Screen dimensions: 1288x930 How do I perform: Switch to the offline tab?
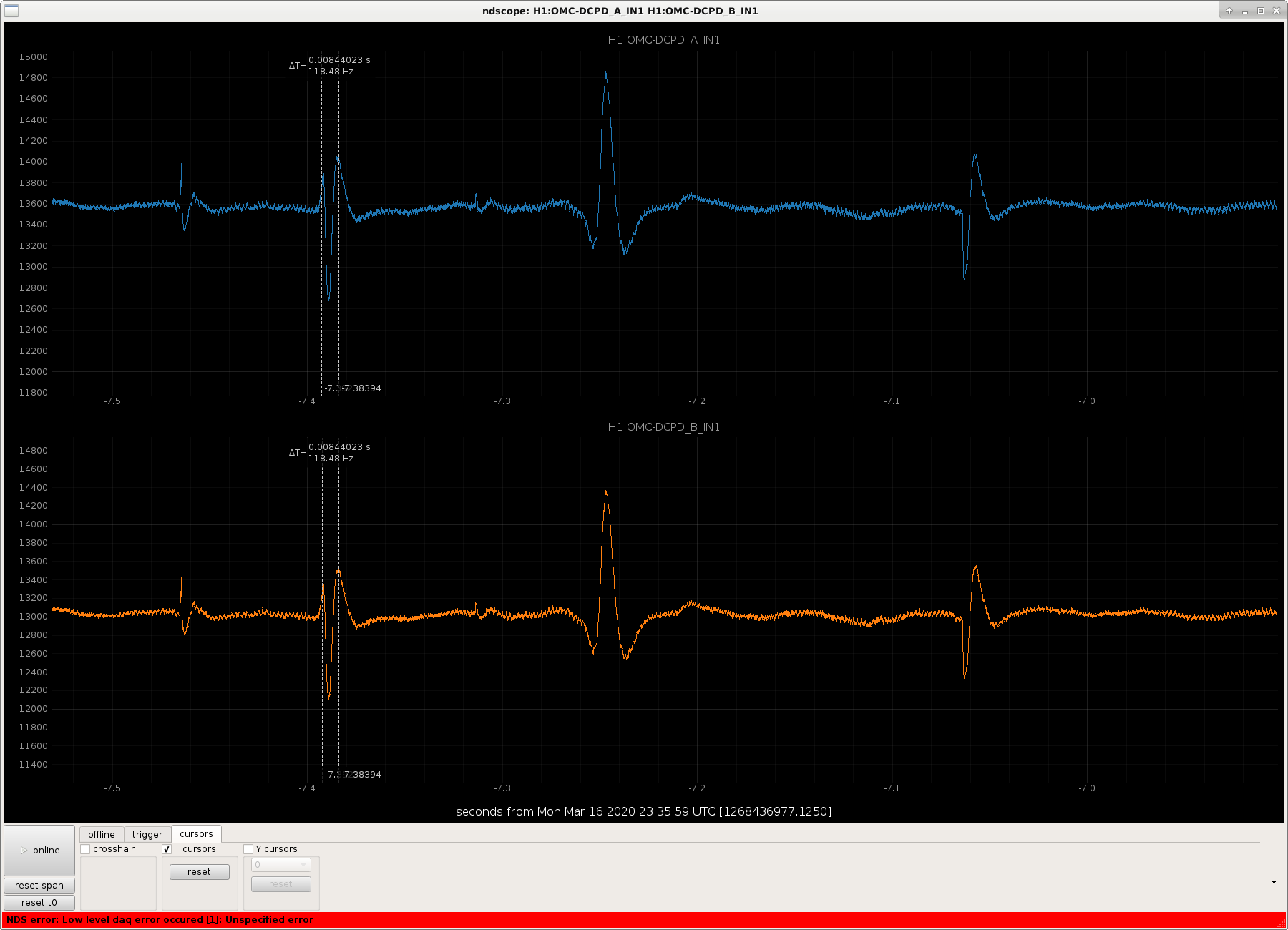coord(101,834)
